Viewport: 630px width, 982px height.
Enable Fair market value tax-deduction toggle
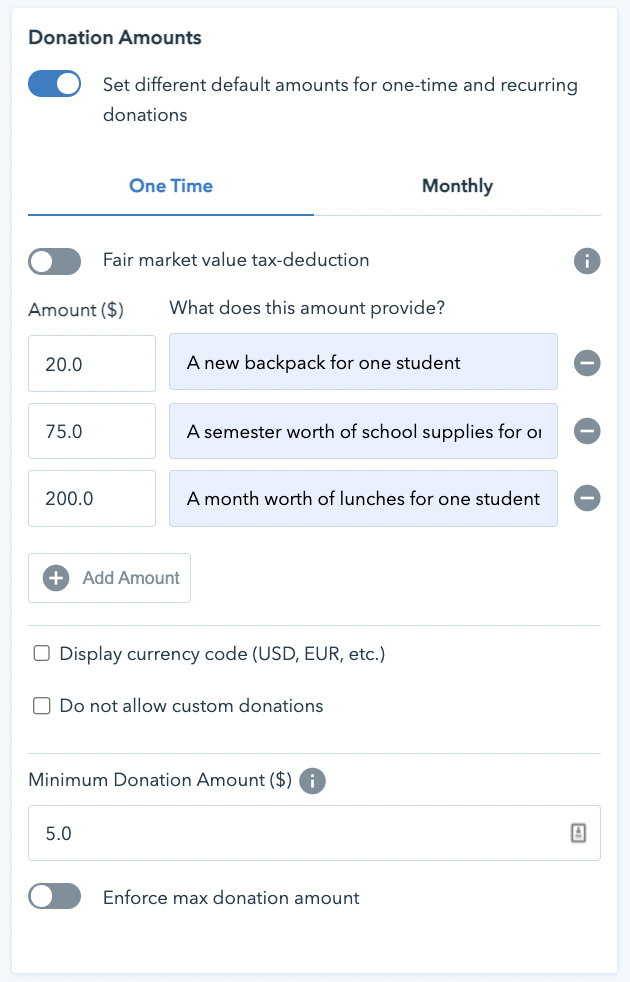tap(54, 261)
